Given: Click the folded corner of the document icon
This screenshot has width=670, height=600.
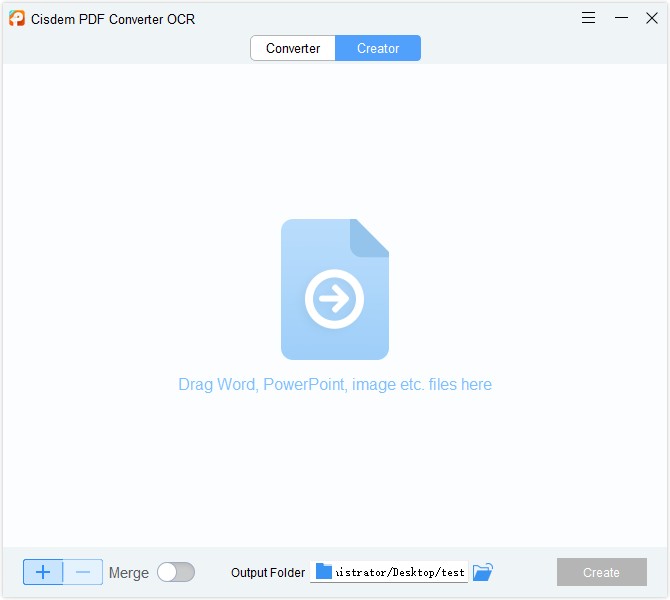Looking at the screenshot, I should click(x=371, y=236).
